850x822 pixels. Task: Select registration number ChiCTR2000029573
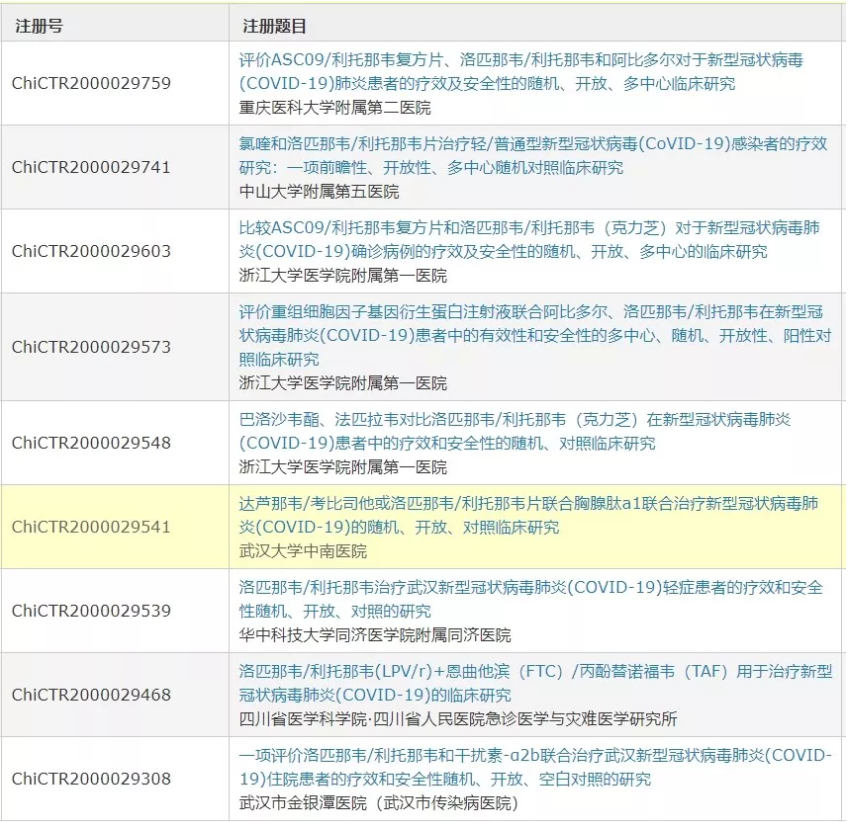coord(91,347)
